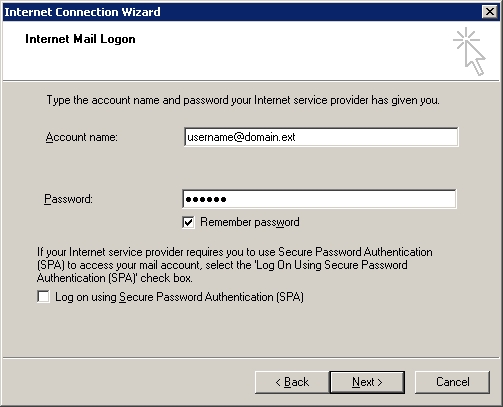Viewport: 503px width, 407px height.
Task: Focus the Account name text field
Action: click(x=321, y=137)
